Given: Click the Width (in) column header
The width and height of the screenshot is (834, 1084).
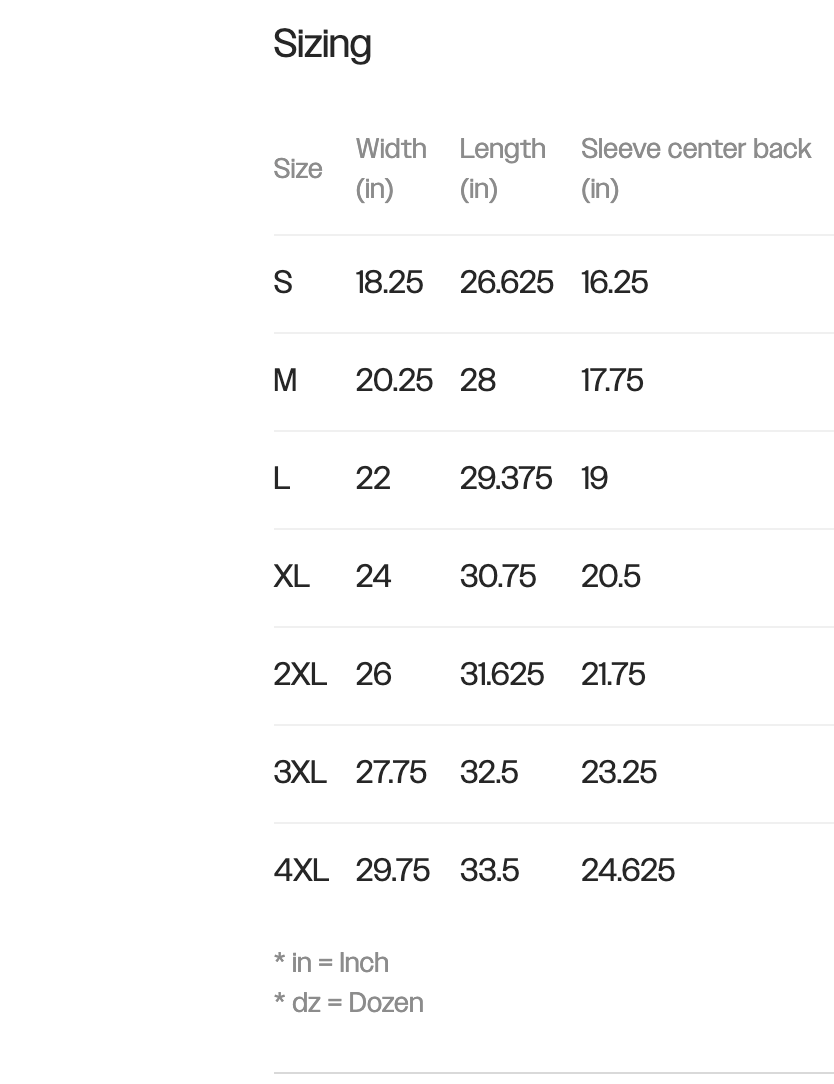Looking at the screenshot, I should coord(391,169).
